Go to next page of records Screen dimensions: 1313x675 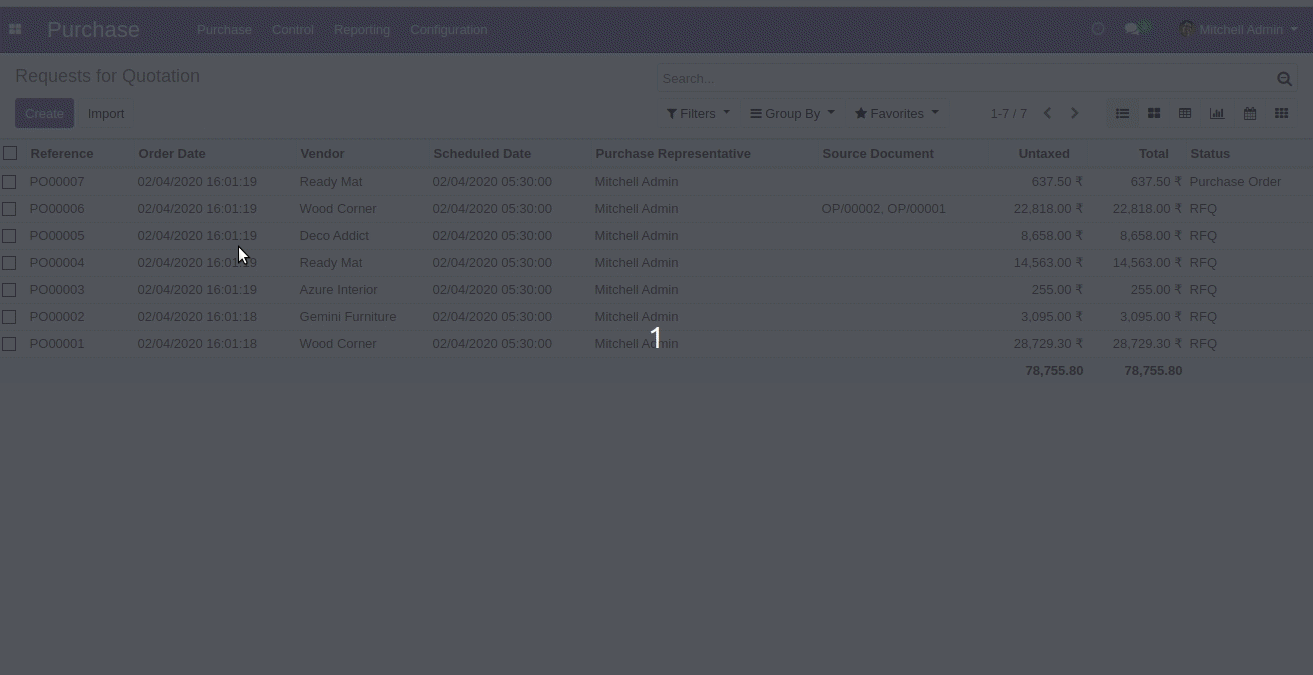pos(1075,114)
